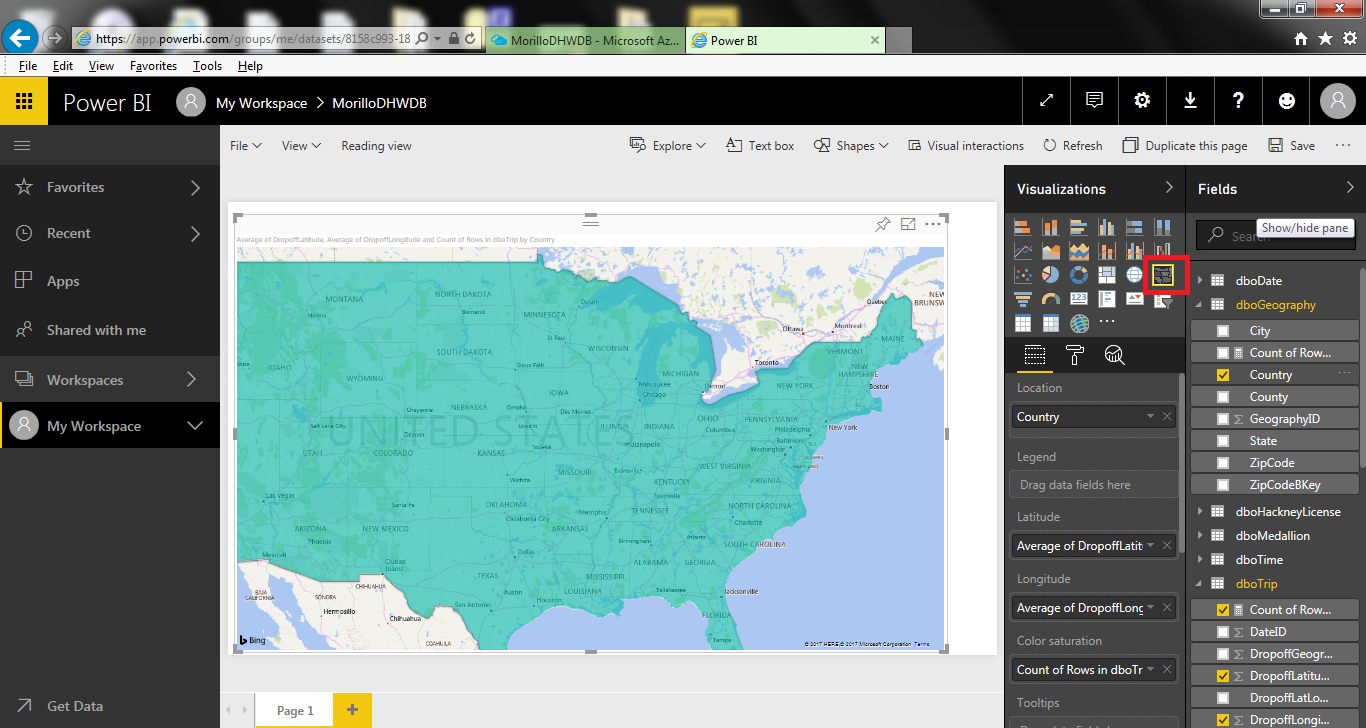Select the globe Map visualization
This screenshot has width=1366, height=728.
coord(1135,275)
